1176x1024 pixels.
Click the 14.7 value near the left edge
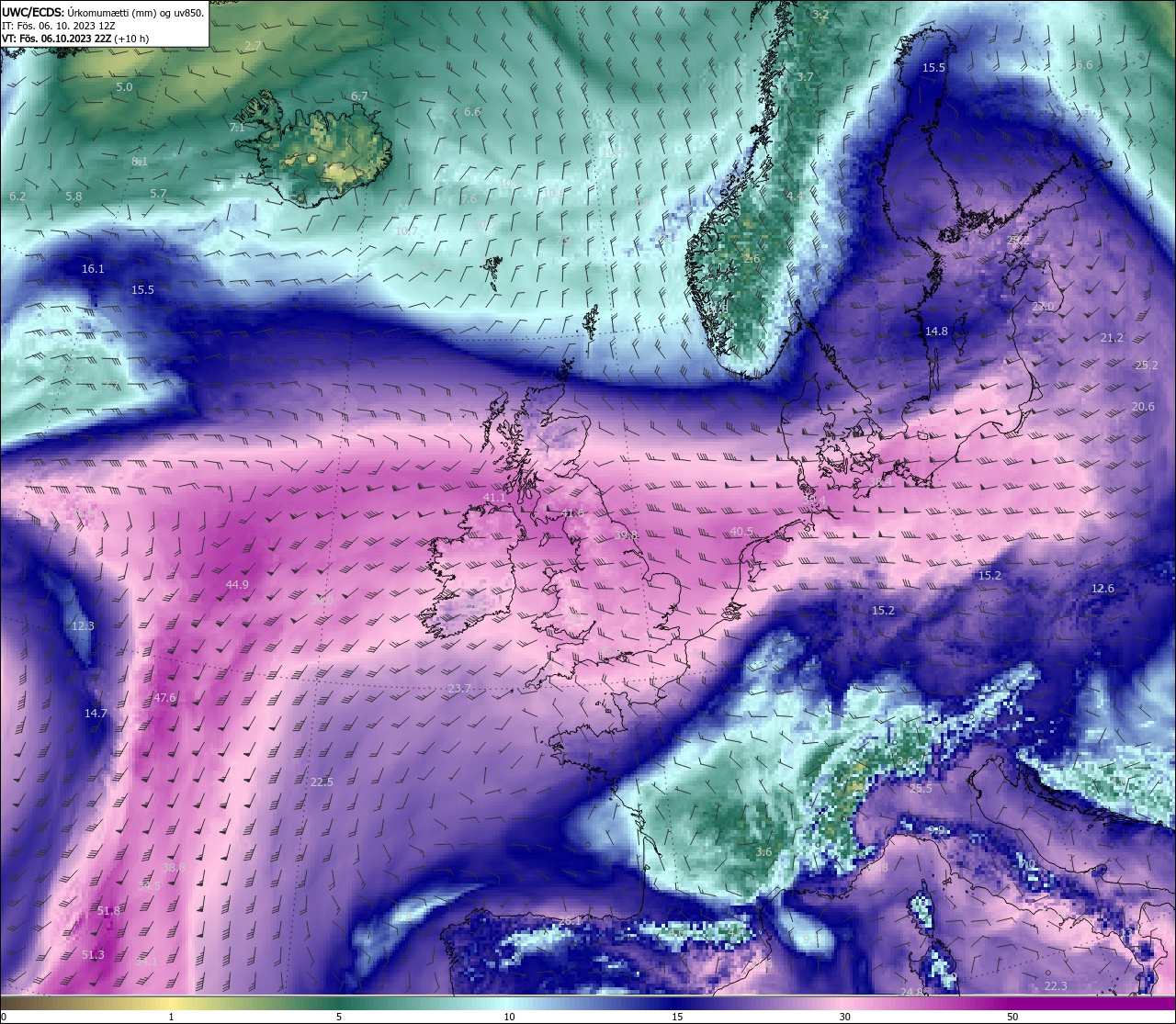(x=96, y=714)
